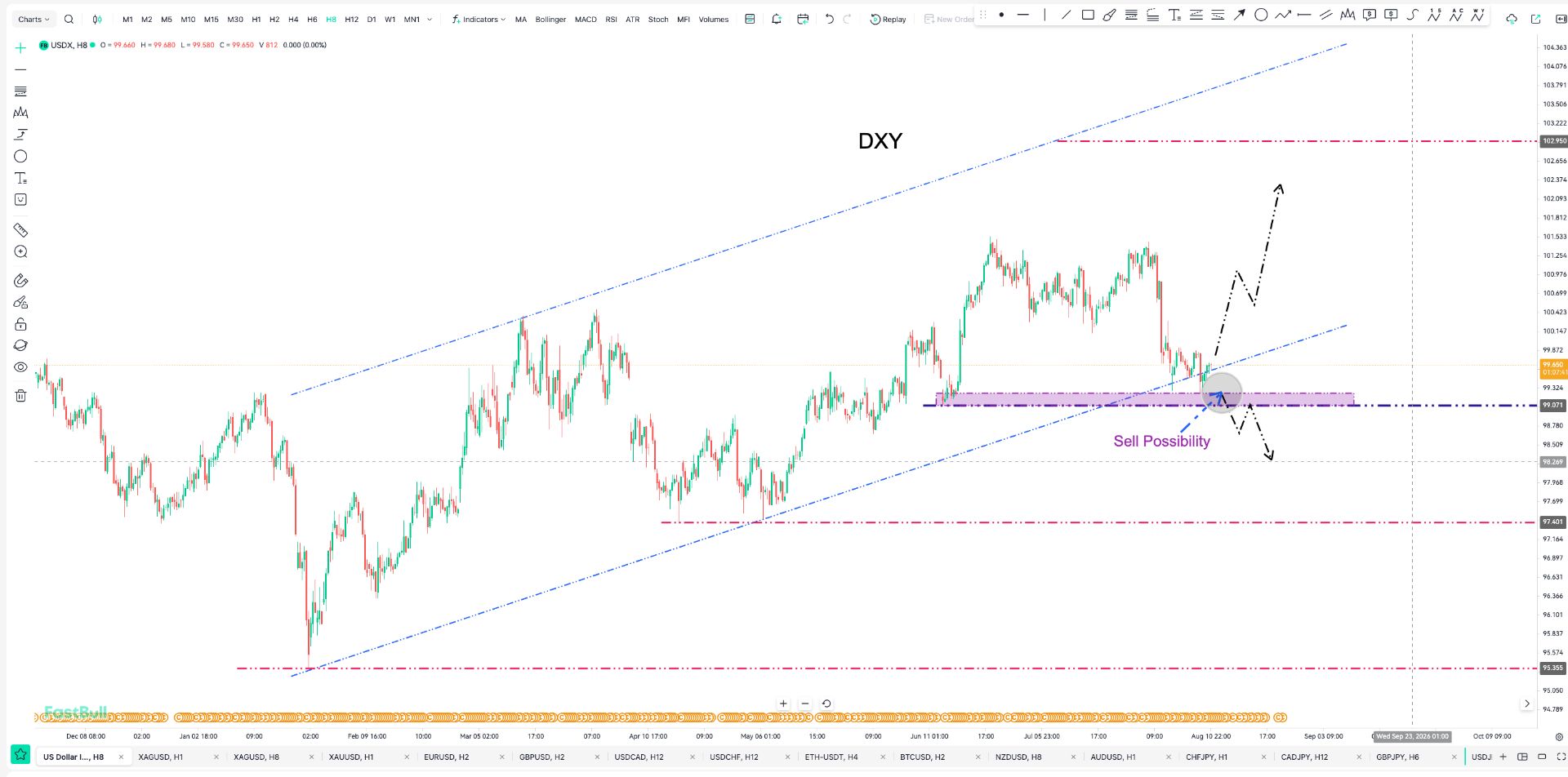Pick the trend line tool
The image size is (1568, 777).
pos(1066,15)
